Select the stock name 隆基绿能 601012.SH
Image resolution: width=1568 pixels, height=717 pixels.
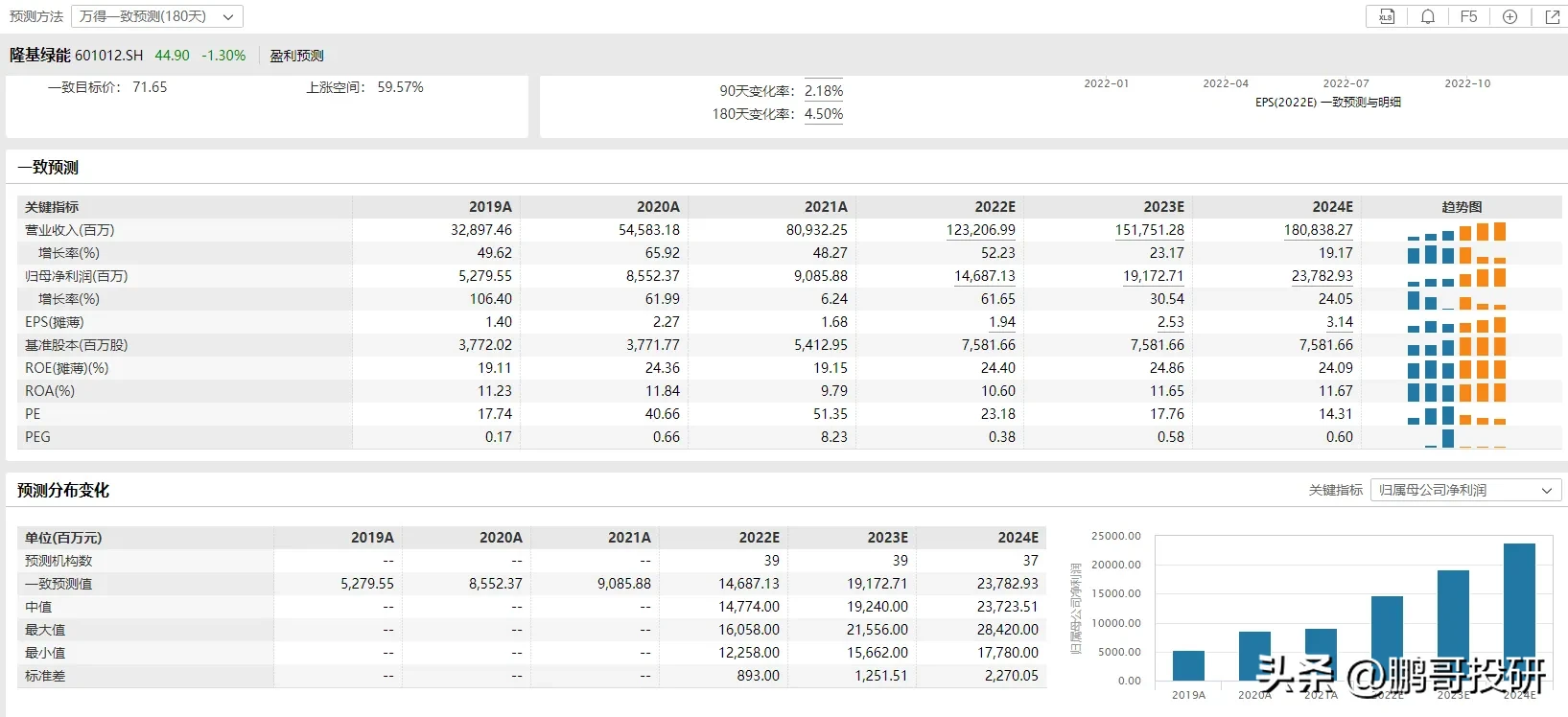[x=77, y=56]
